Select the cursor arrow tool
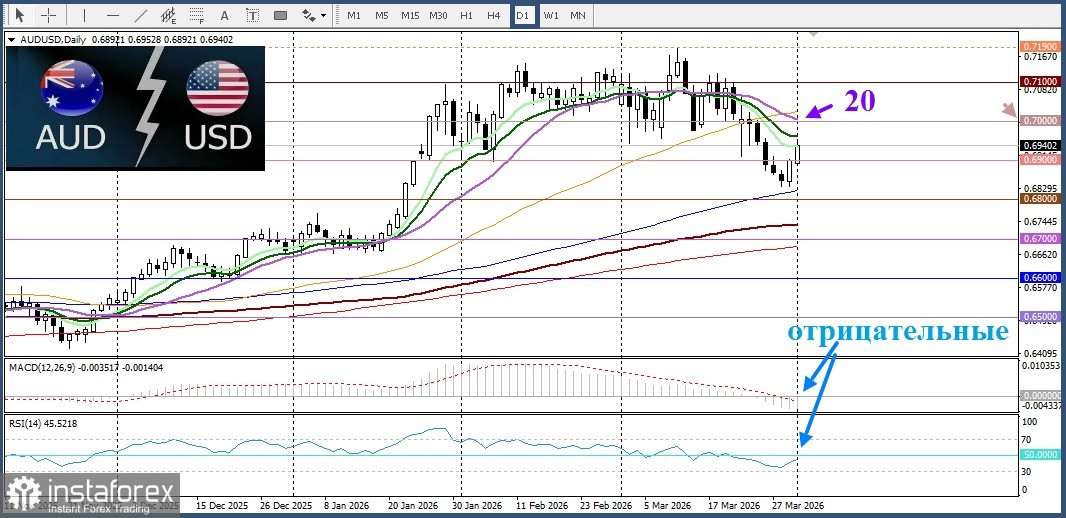 tap(19, 15)
